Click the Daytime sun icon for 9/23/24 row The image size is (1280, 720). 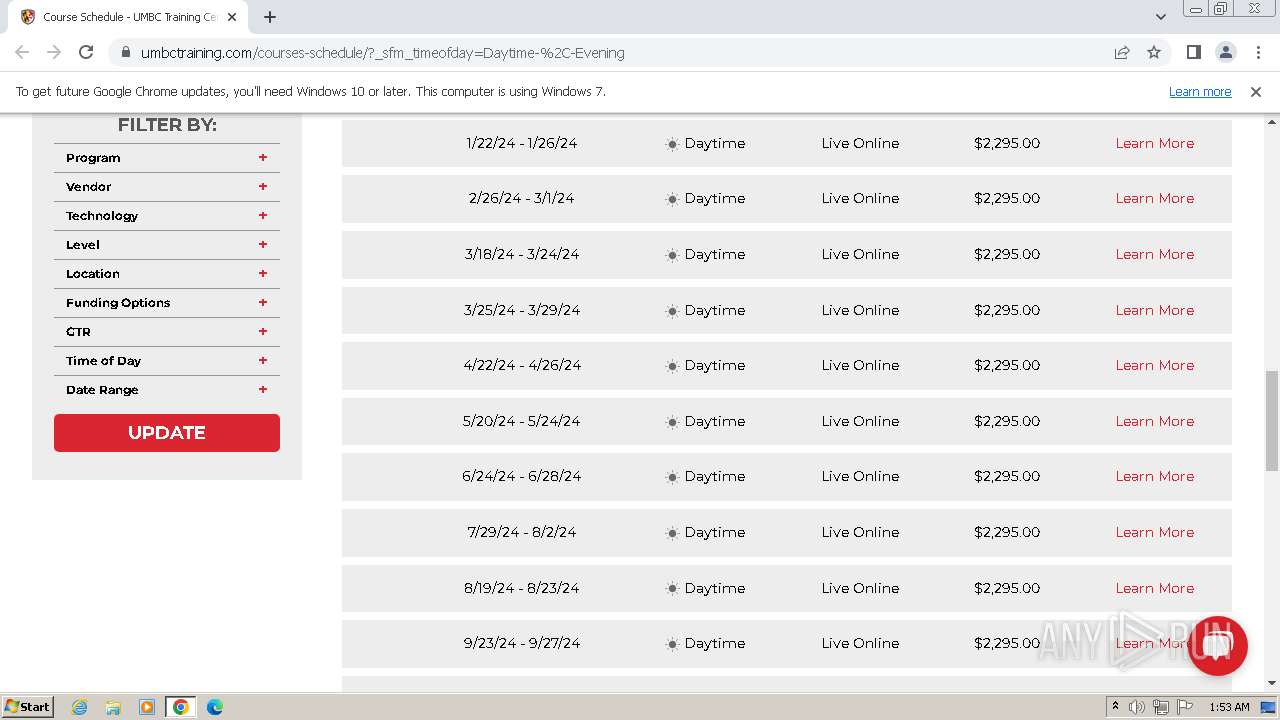672,644
